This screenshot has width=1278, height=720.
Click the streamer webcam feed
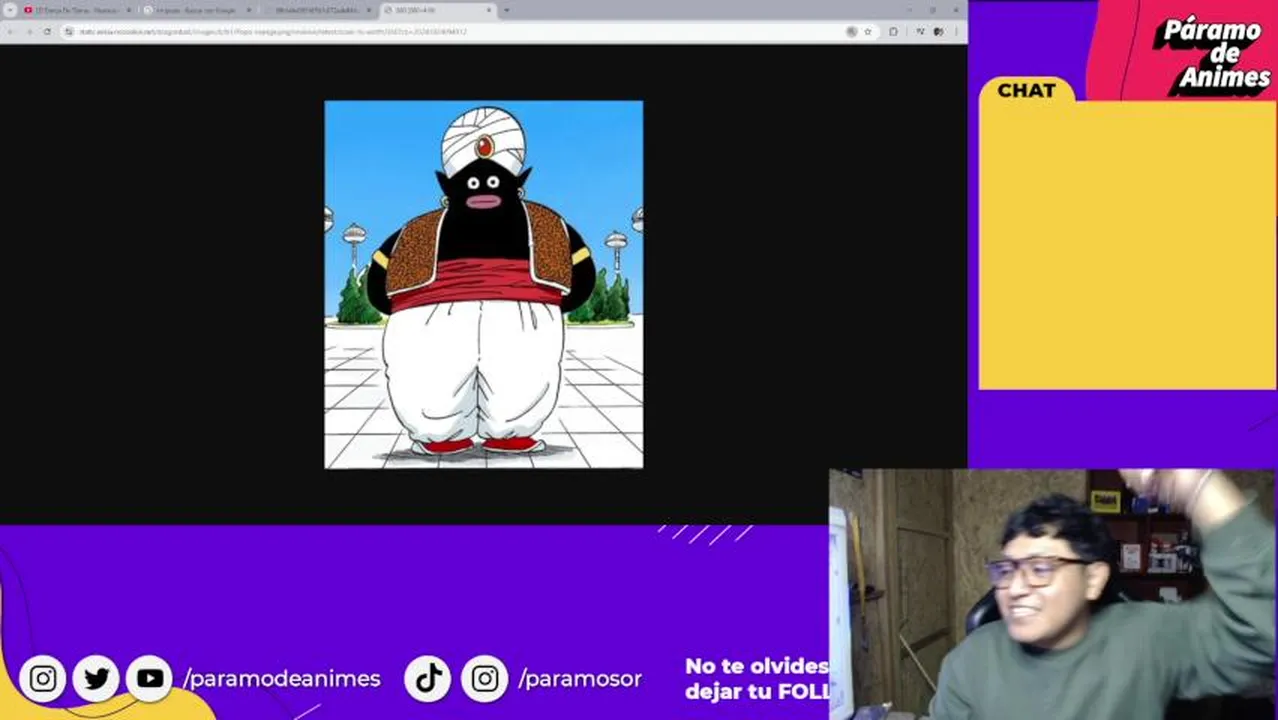point(1053,594)
